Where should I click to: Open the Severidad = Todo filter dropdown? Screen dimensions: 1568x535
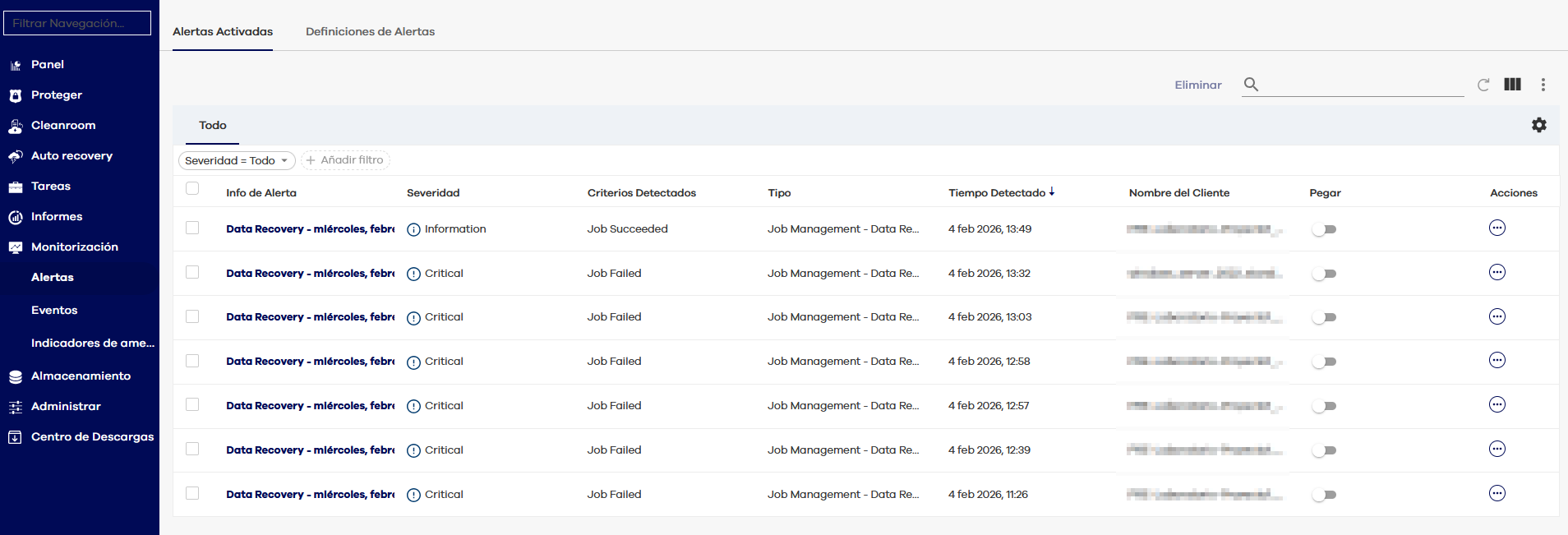coord(237,161)
